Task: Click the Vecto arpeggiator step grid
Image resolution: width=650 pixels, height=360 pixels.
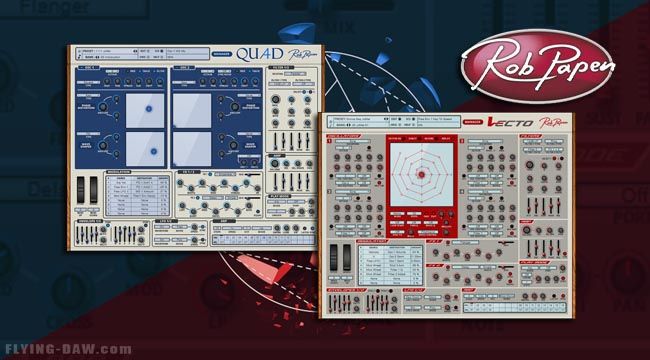Action: pos(514,307)
